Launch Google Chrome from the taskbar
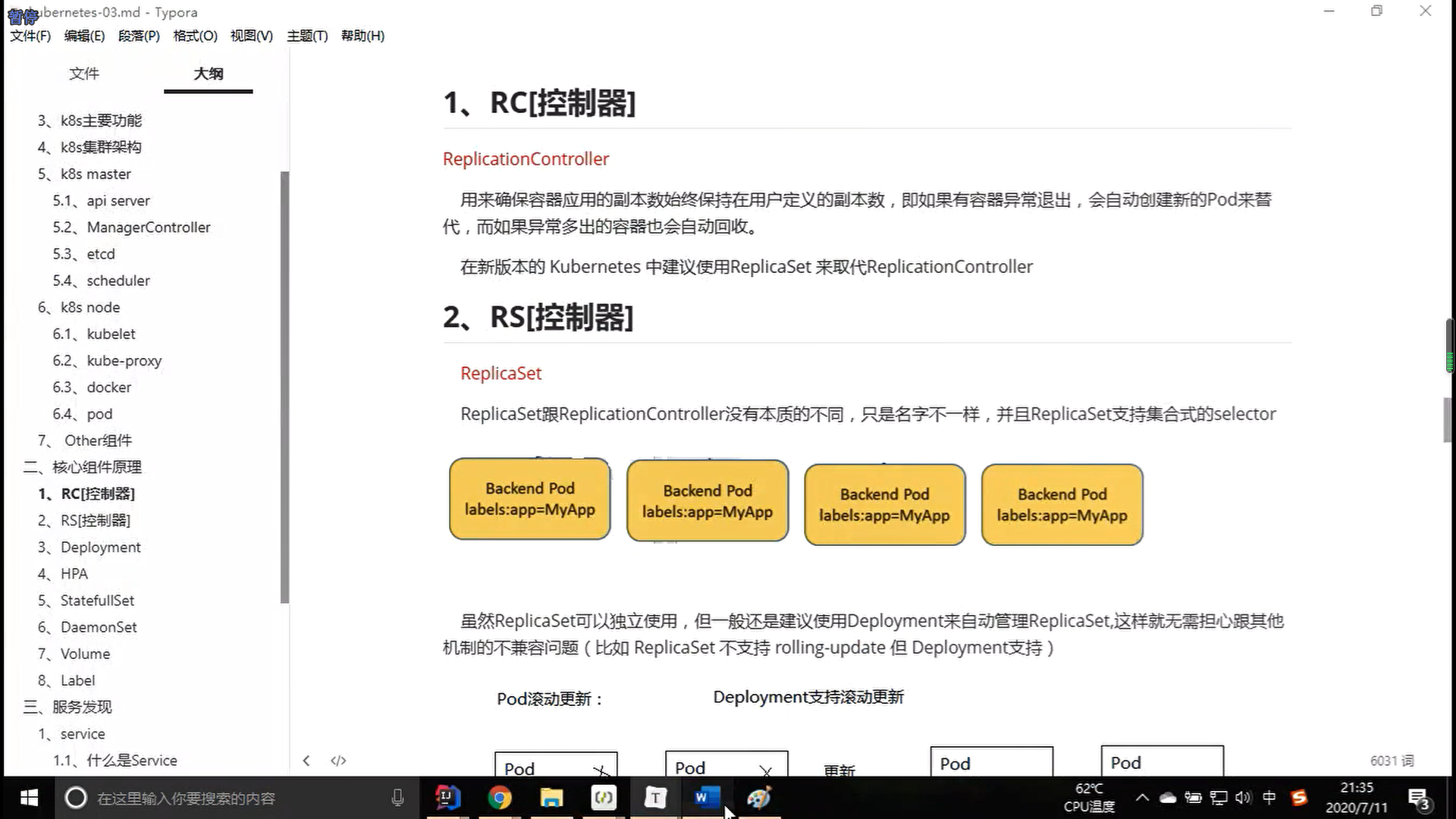 (x=500, y=798)
